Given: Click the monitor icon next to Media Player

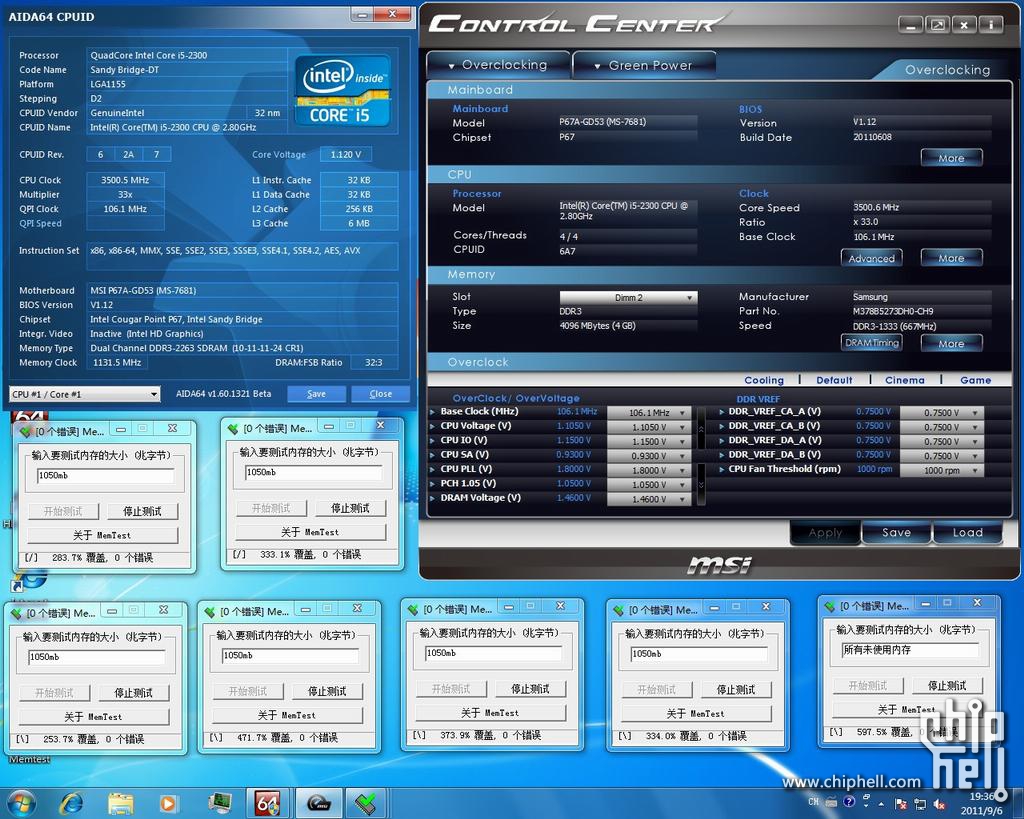Looking at the screenshot, I should (x=219, y=803).
